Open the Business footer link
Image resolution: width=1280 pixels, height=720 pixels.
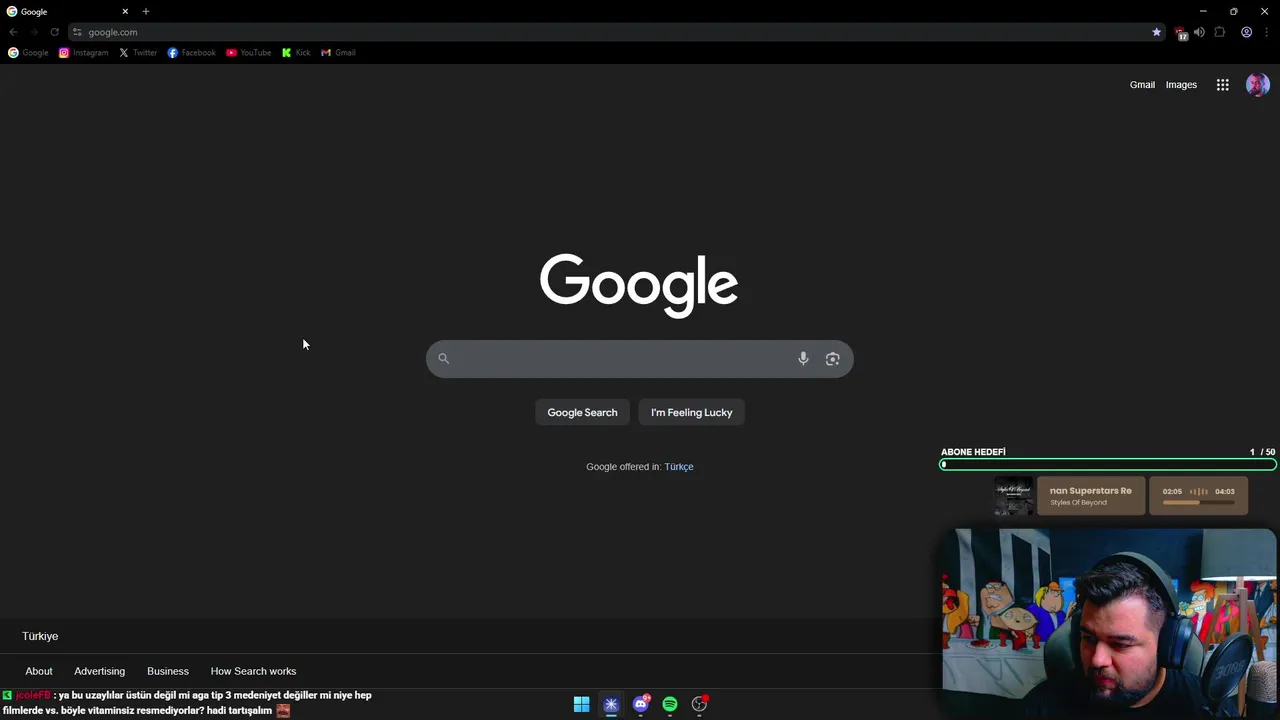[x=168, y=671]
